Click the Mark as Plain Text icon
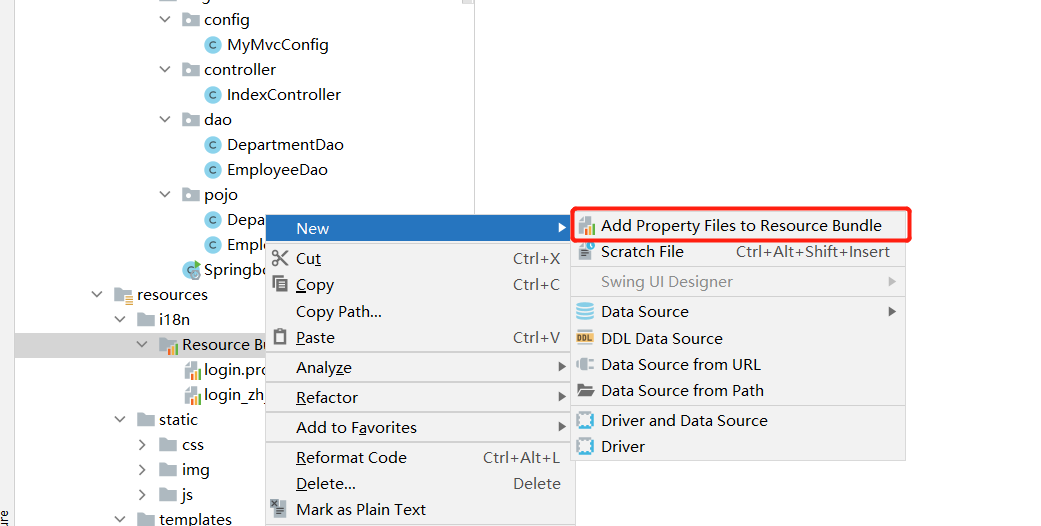This screenshot has width=1041, height=526. point(280,510)
